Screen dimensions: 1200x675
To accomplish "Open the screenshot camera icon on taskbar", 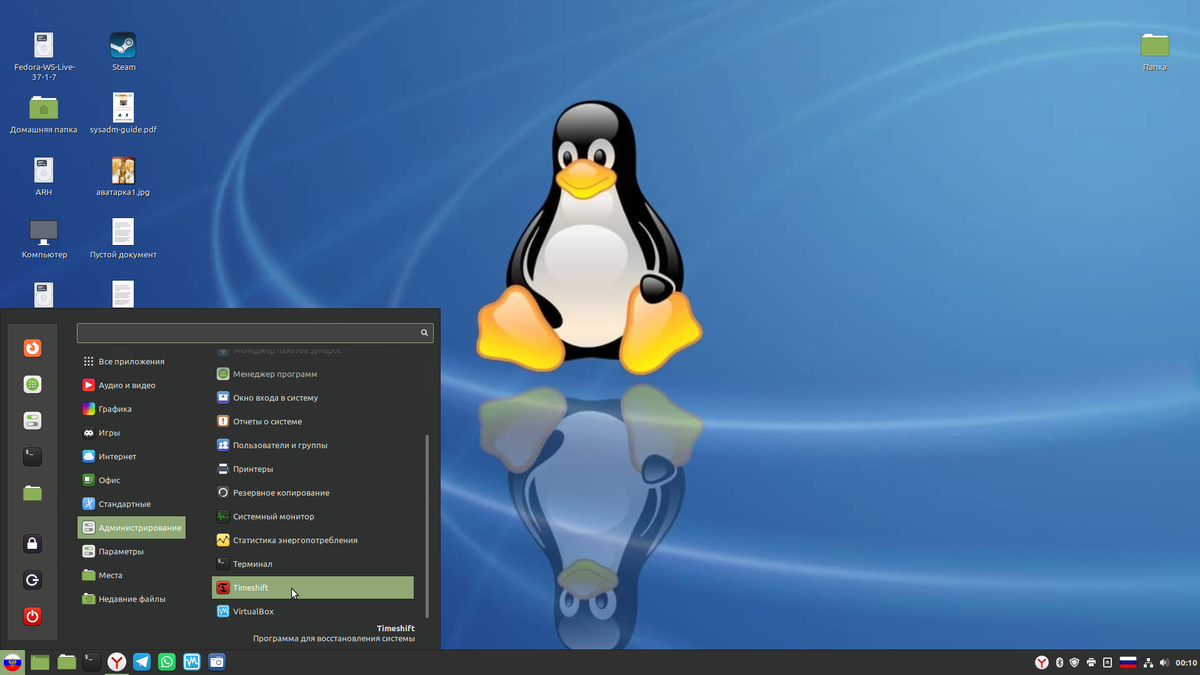I will [217, 662].
